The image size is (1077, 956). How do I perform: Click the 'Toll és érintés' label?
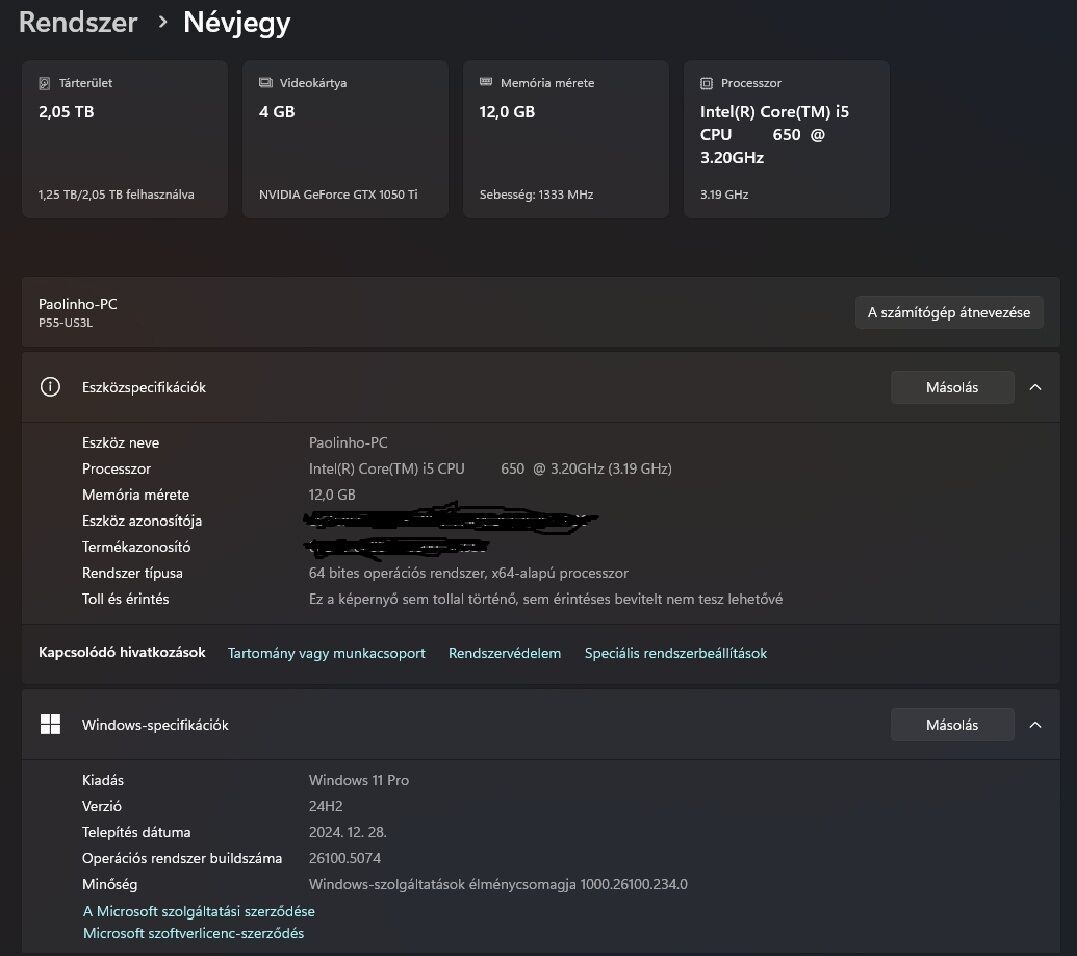point(125,599)
